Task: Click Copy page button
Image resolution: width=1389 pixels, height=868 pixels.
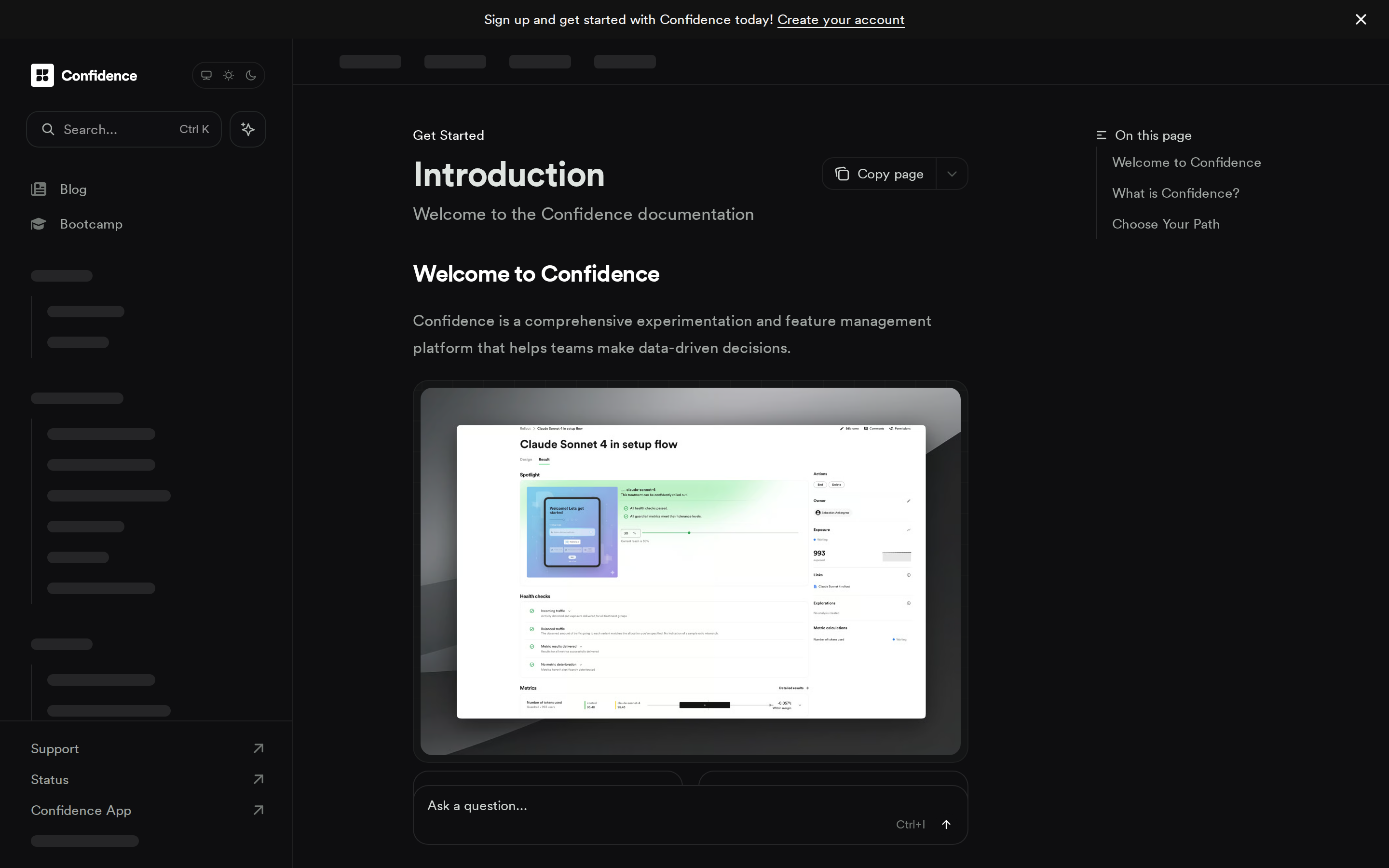Action: point(879,174)
